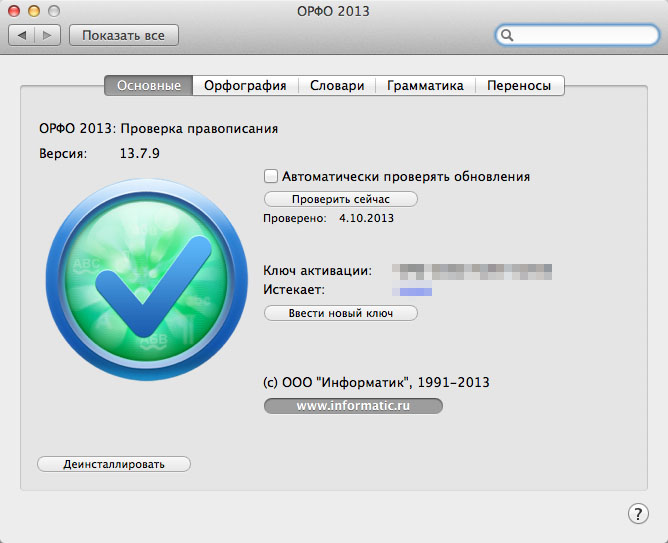Screen dimensions: 668x543
Task: Click the magnifier icon in search field
Action: pyautogui.click(x=507, y=35)
